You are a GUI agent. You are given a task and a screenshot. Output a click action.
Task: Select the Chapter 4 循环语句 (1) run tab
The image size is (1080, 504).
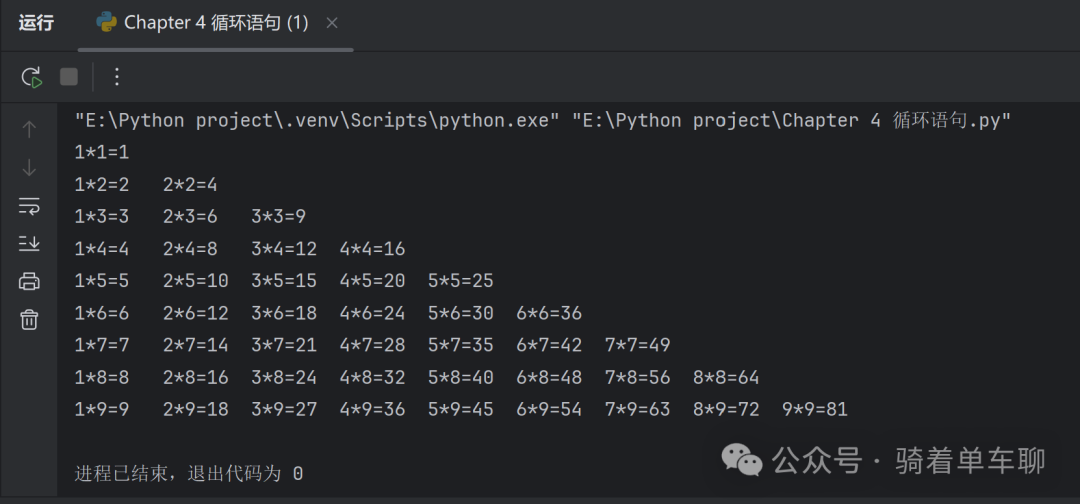(x=216, y=23)
